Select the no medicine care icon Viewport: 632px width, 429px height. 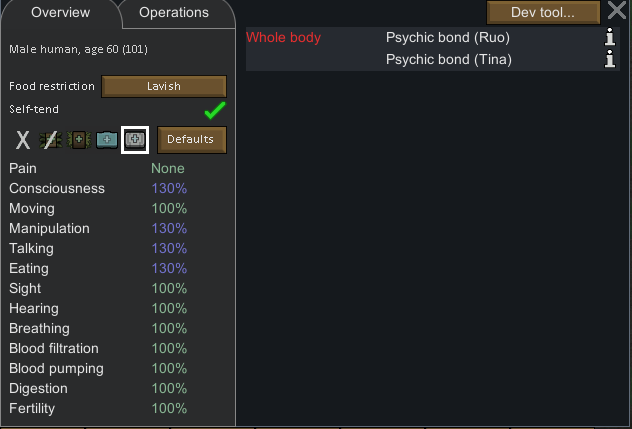[50, 140]
